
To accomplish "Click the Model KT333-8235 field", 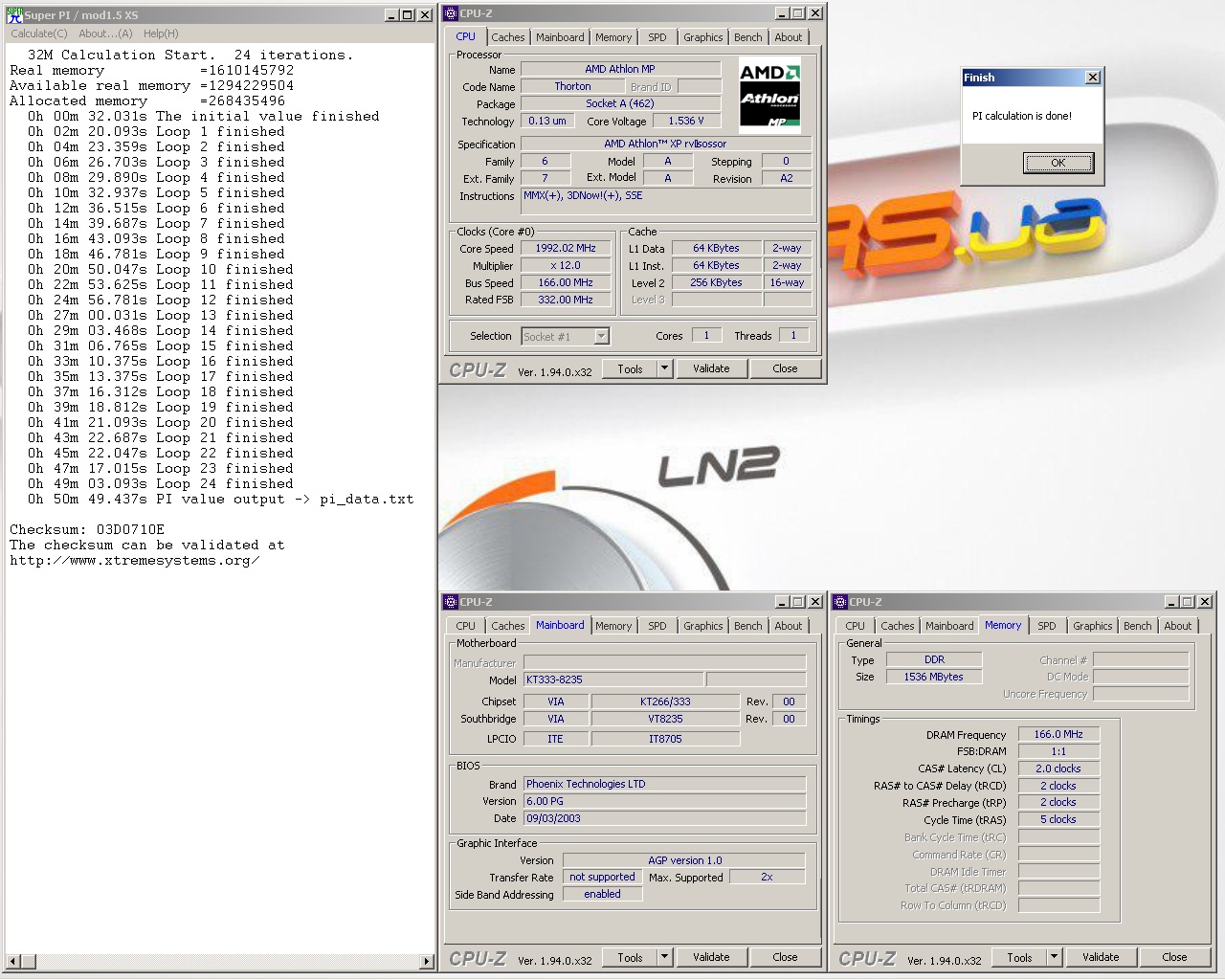I will [x=613, y=679].
